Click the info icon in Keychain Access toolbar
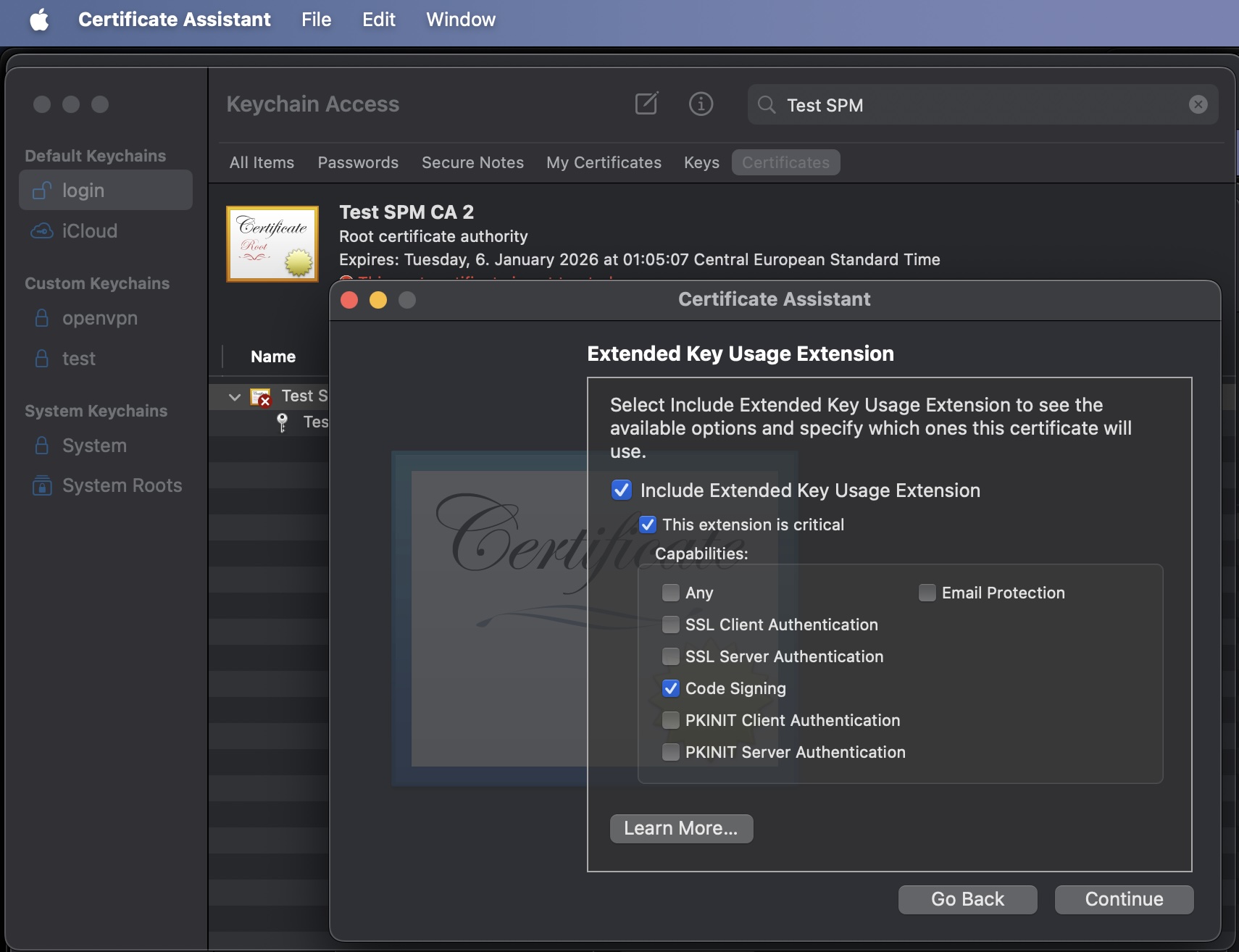Viewport: 1239px width, 952px height. pyautogui.click(x=701, y=104)
